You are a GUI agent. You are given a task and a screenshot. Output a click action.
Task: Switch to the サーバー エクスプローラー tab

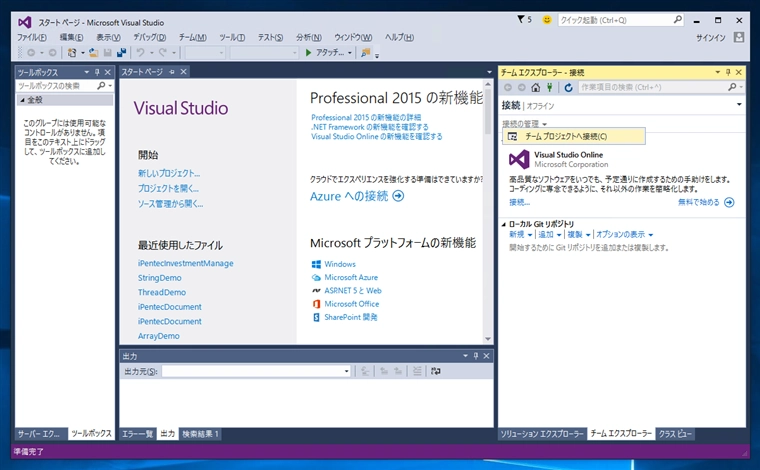39,434
